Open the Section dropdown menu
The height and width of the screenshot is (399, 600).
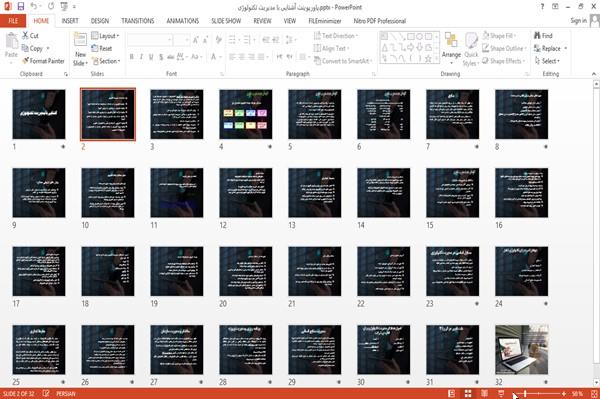(106, 61)
